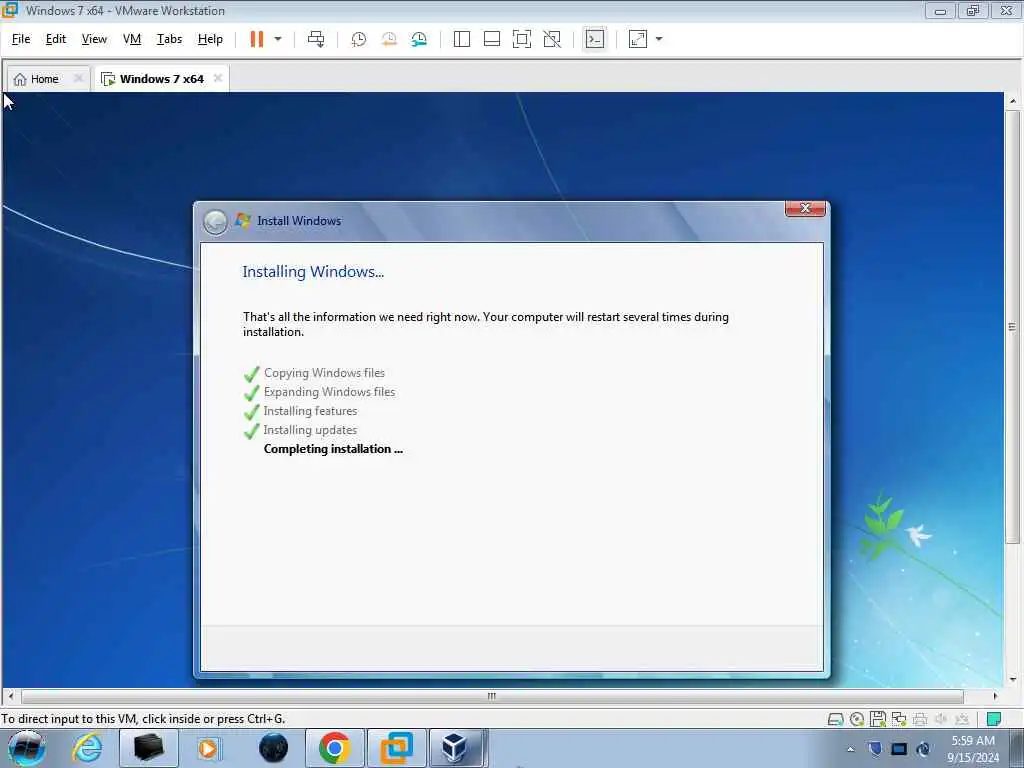The width and height of the screenshot is (1024, 768).
Task: Click the shield icon in system tray
Action: 875,749
